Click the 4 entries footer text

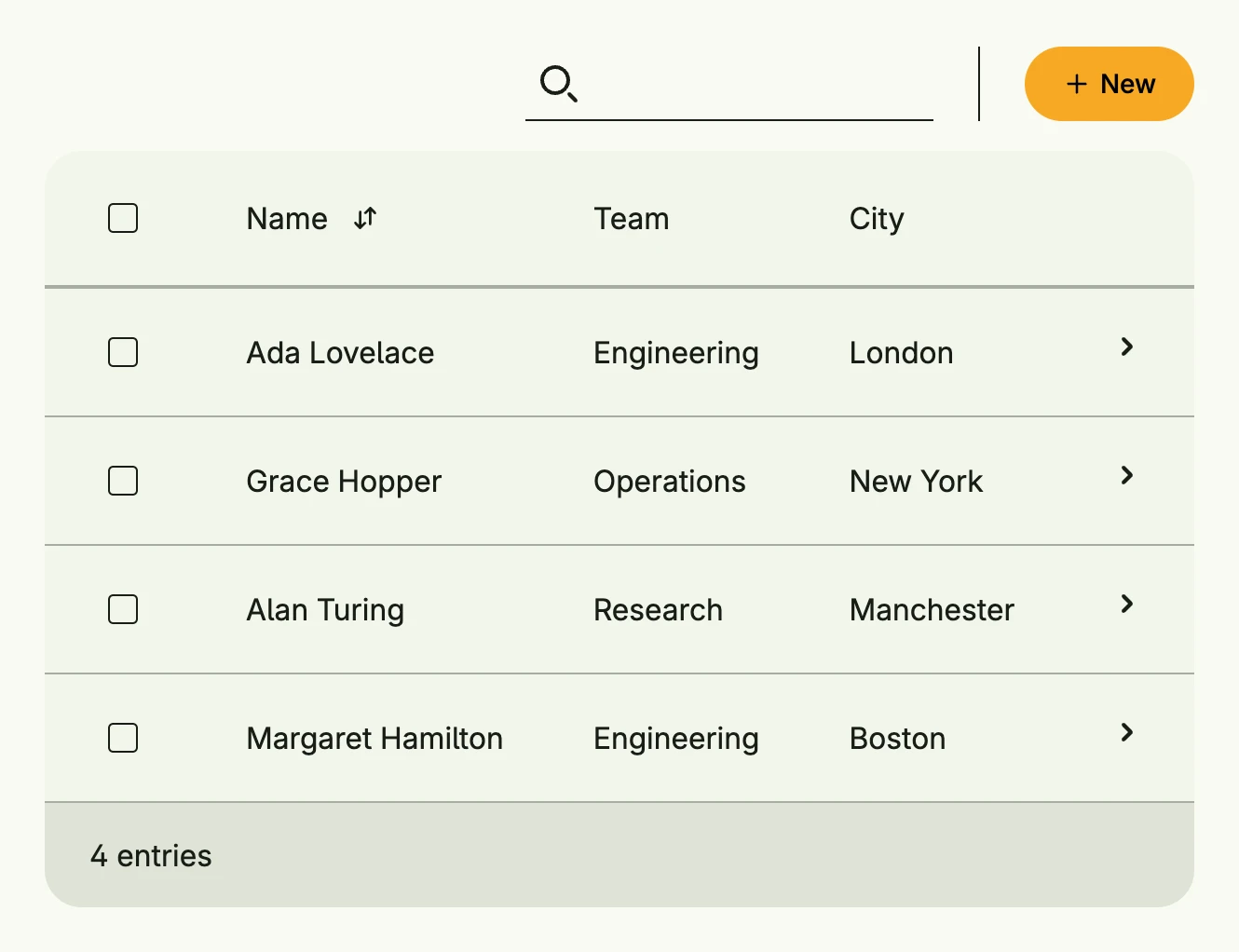tap(151, 856)
